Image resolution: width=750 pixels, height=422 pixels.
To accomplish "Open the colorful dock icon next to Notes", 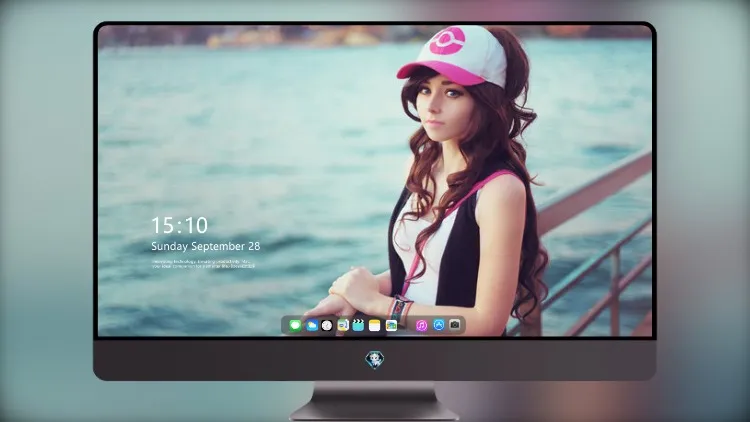I will 391,325.
